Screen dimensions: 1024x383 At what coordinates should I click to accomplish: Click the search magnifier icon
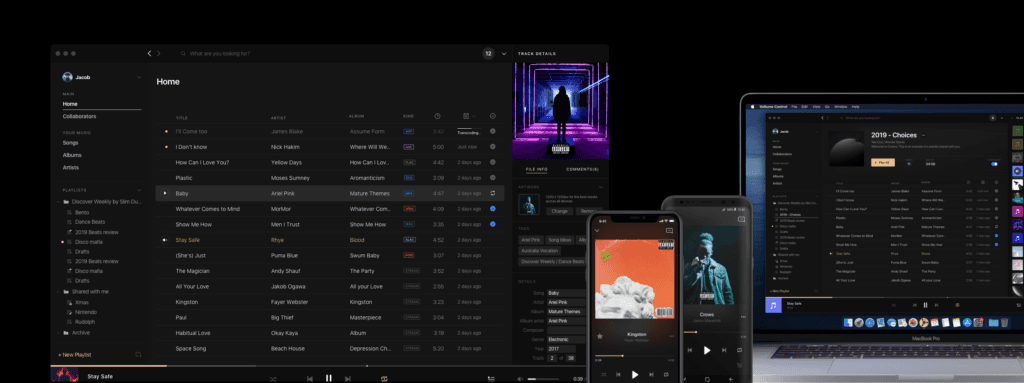coord(184,54)
